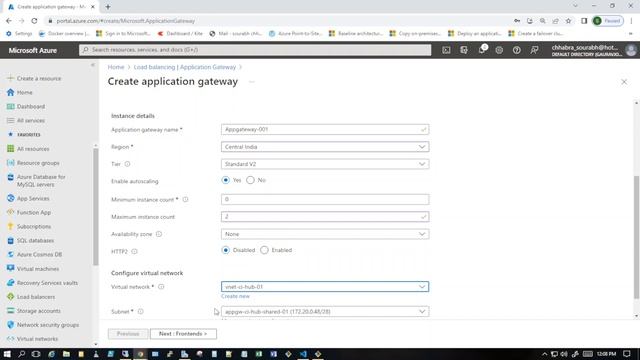This screenshot has width=640, height=360.
Task: Click the browser address bar URL
Action: tap(125, 21)
